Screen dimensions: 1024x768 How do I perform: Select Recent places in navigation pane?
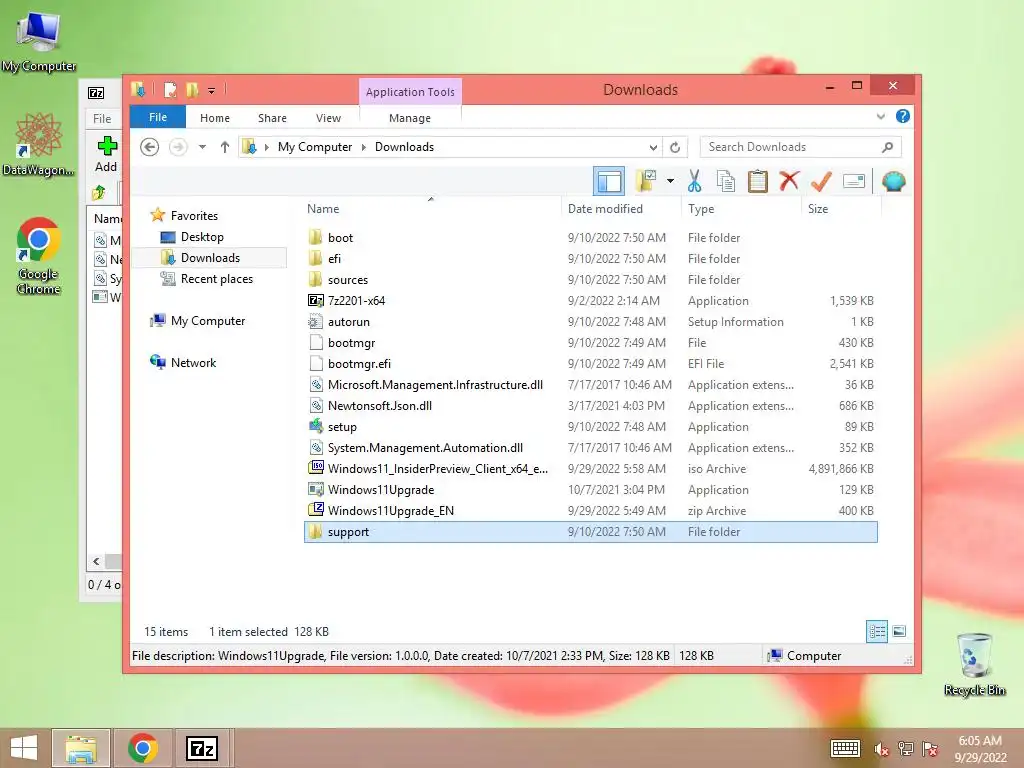(216, 279)
